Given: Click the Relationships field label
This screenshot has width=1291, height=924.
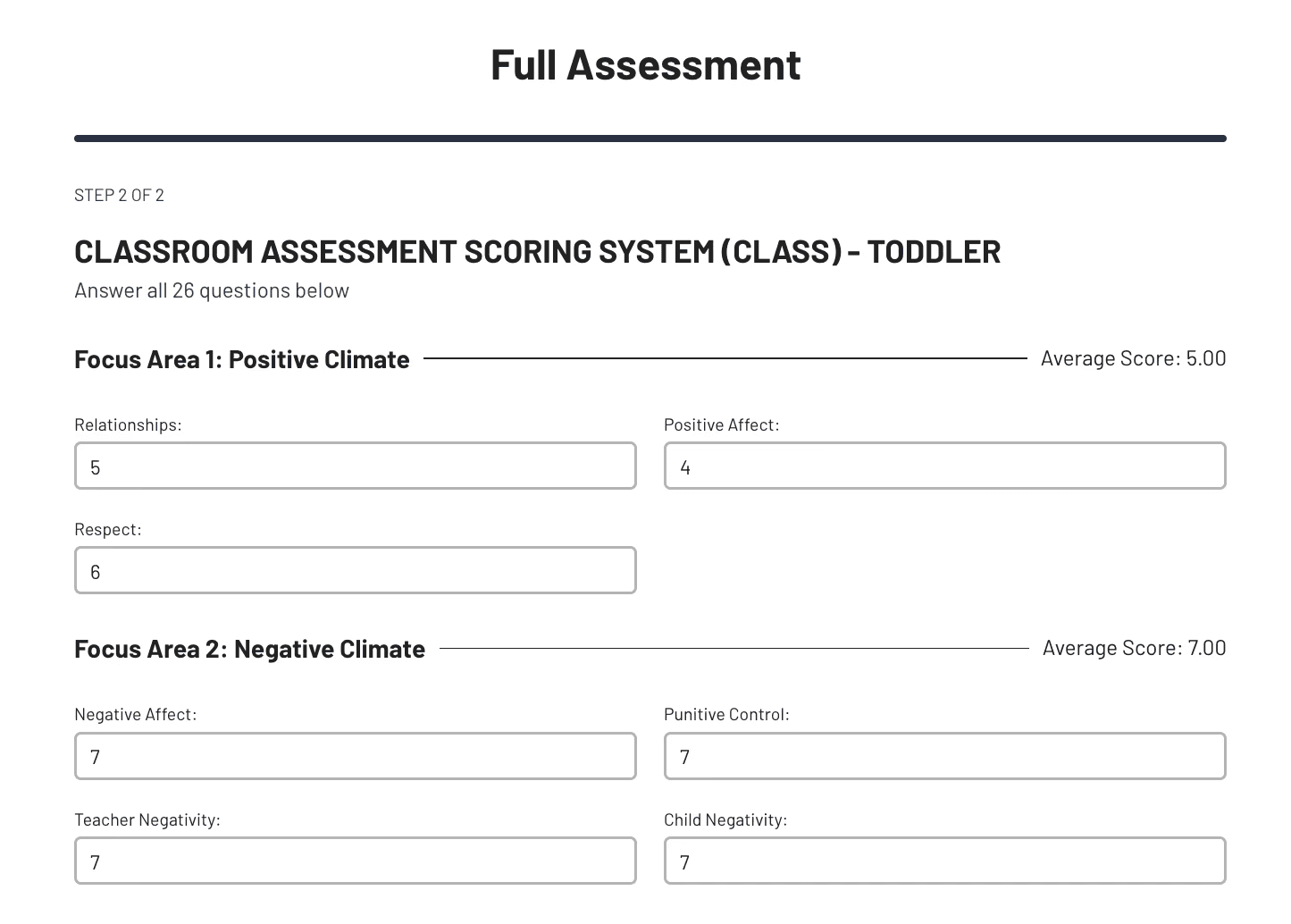Looking at the screenshot, I should coord(128,424).
